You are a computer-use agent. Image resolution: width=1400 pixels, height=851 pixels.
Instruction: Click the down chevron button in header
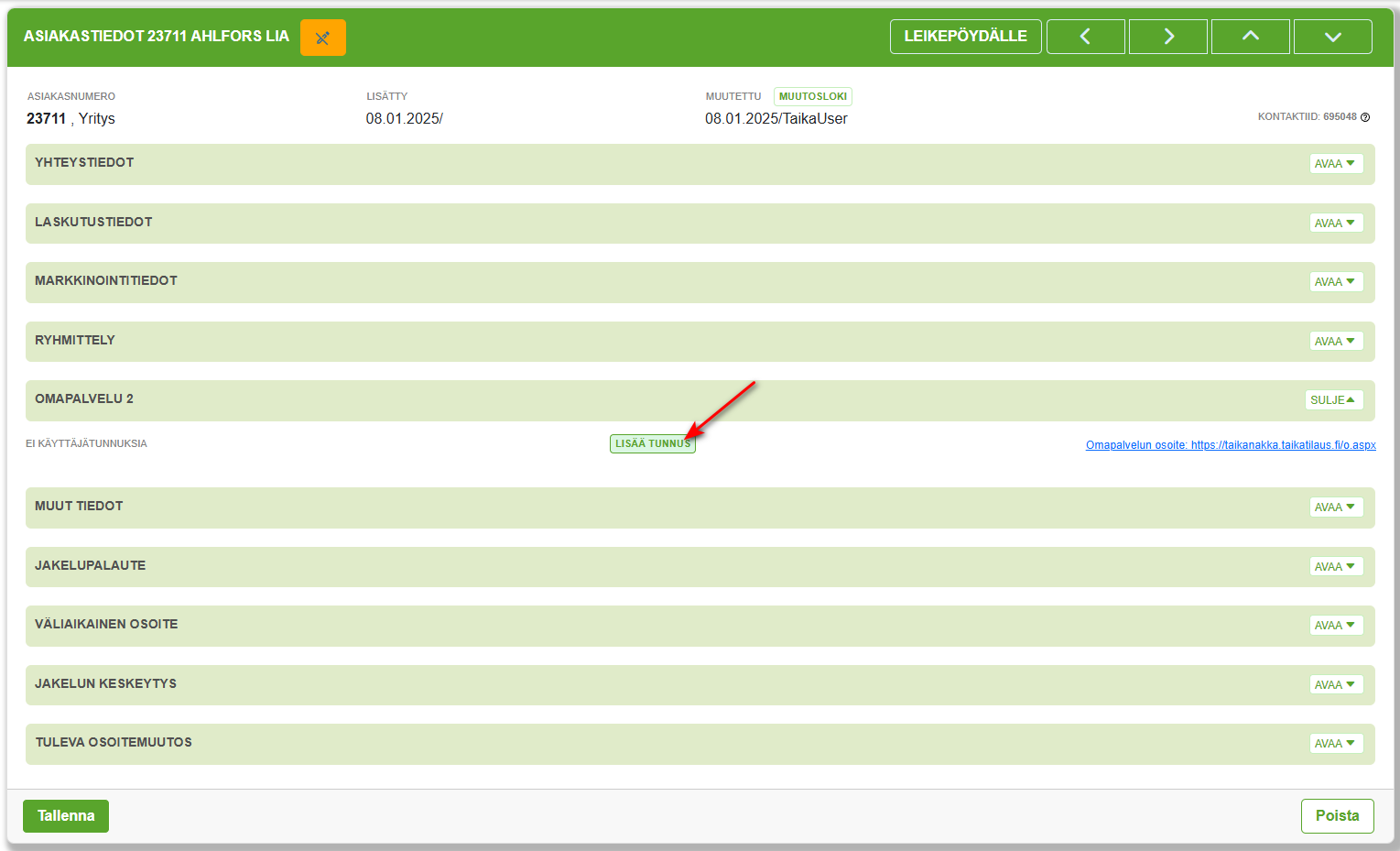[1333, 37]
